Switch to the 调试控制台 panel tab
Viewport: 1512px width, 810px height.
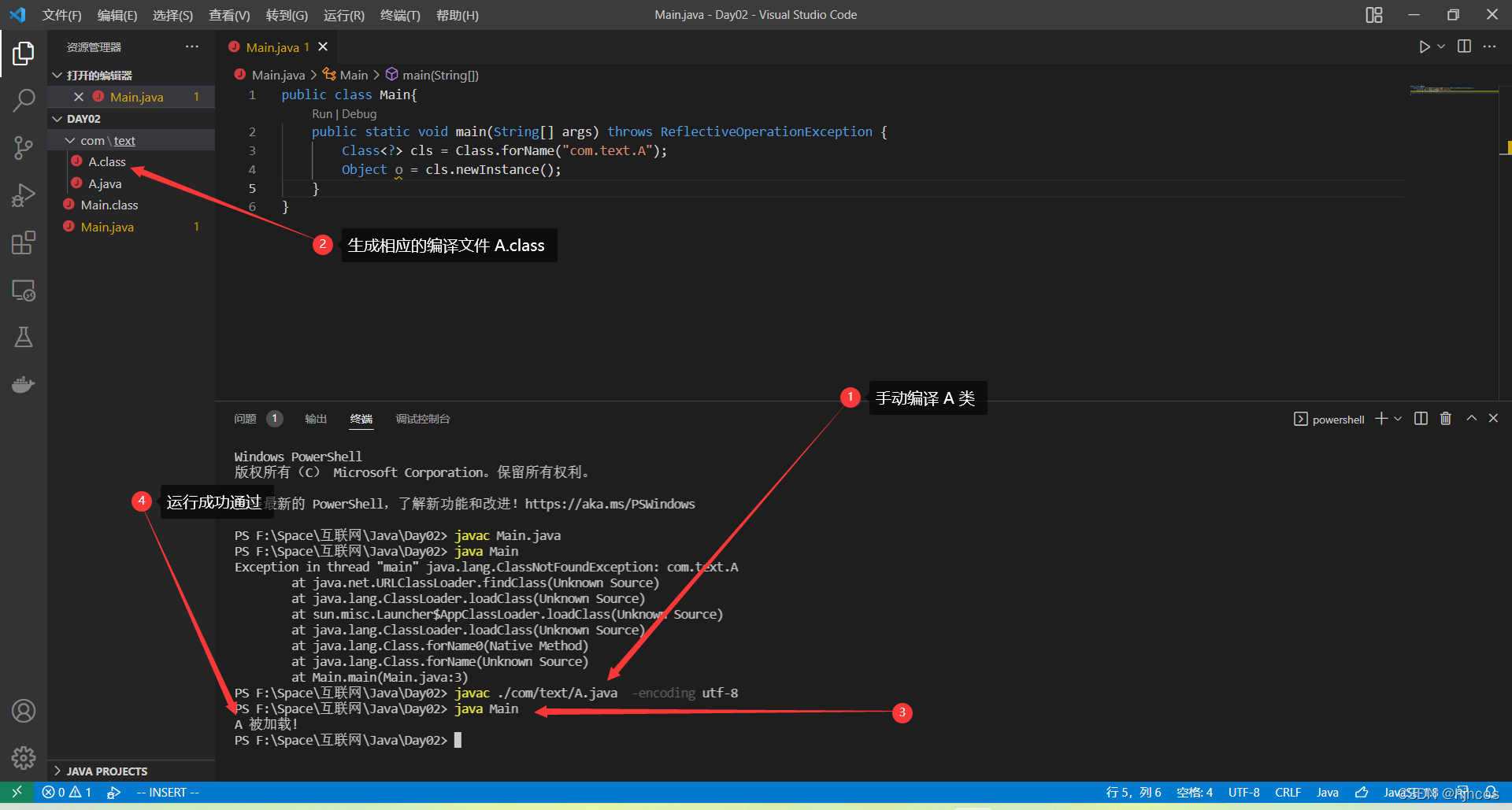coord(423,419)
